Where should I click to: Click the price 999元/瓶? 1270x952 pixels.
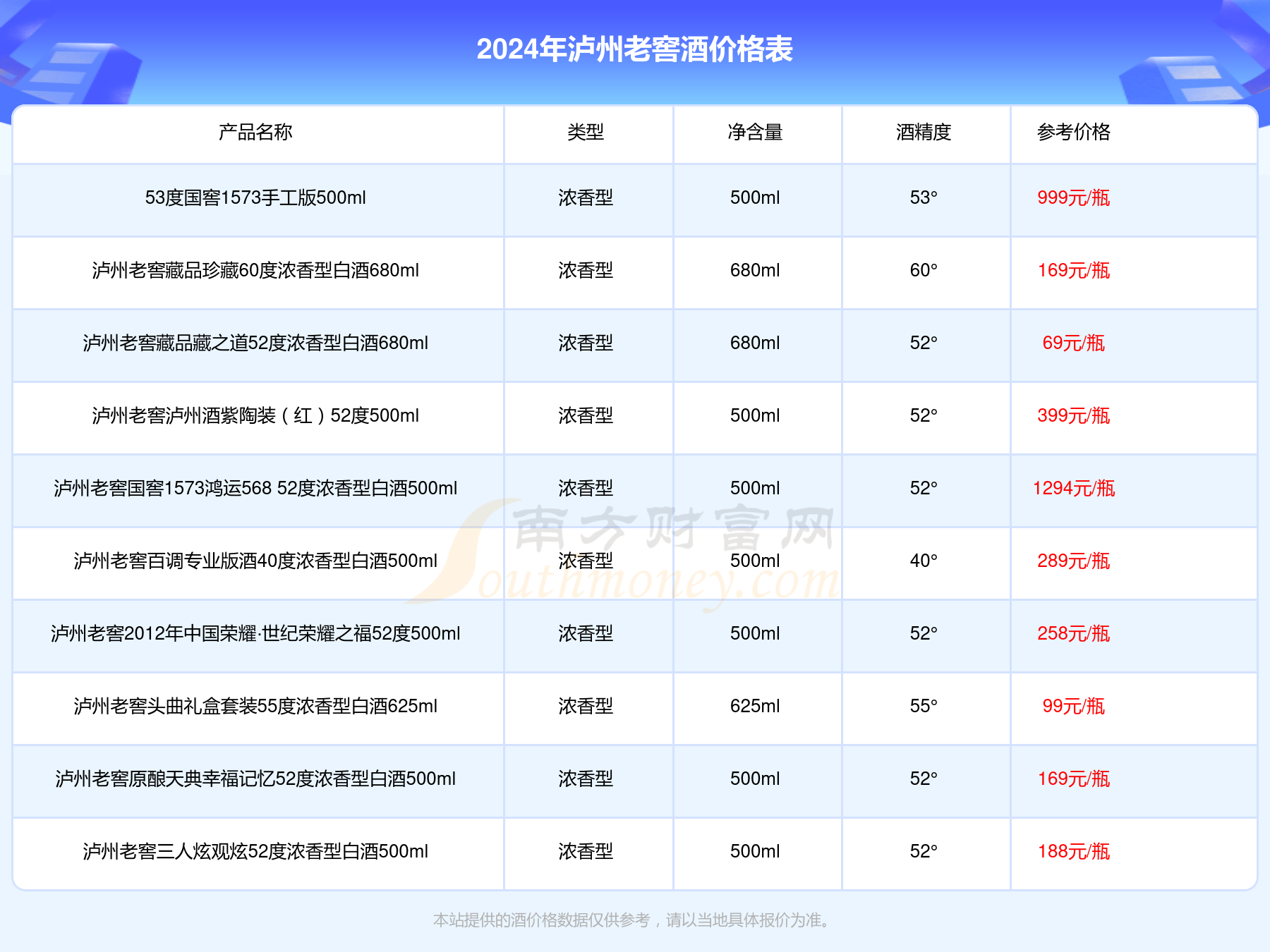pos(1074,197)
